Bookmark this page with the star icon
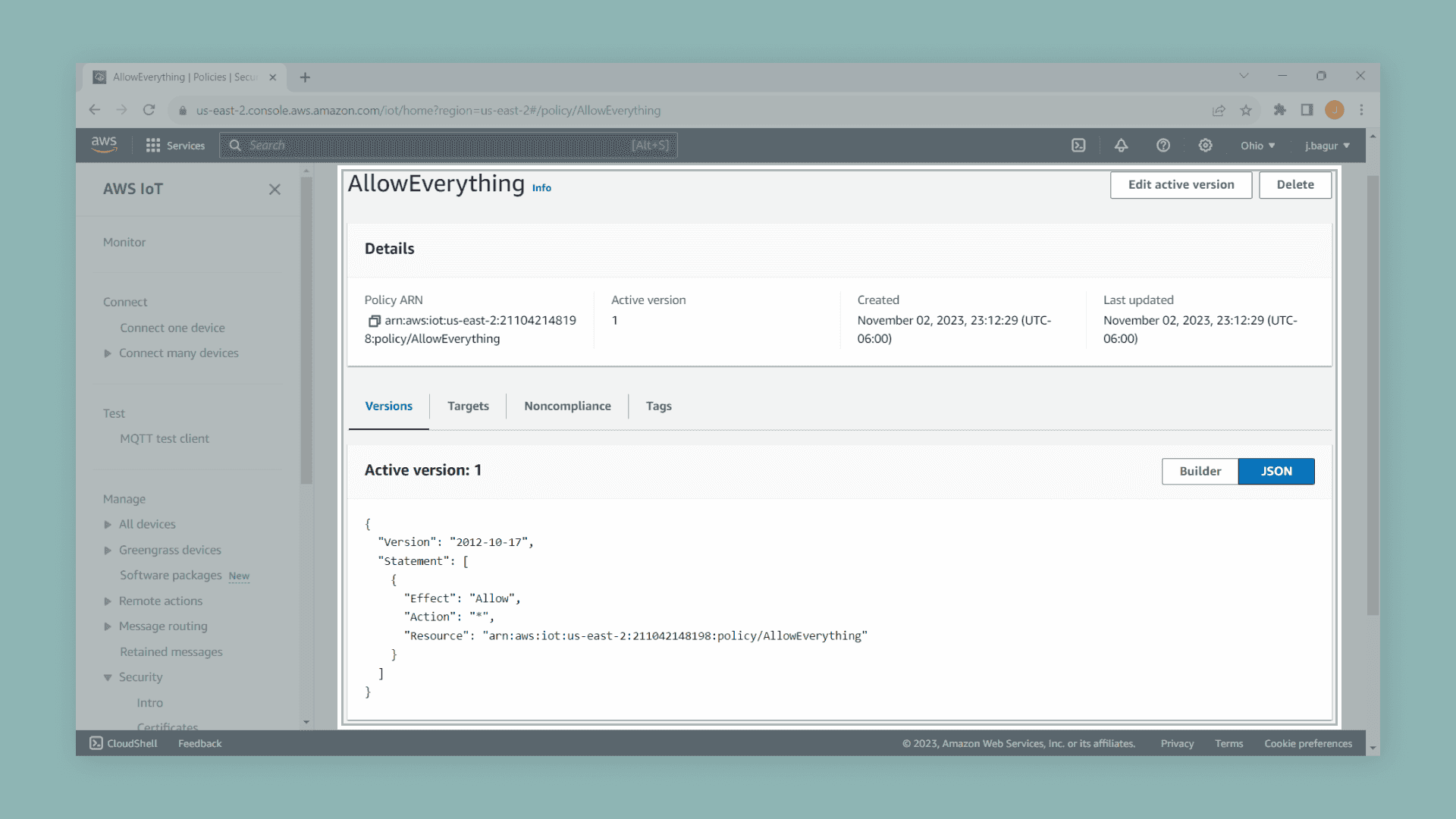Viewport: 1456px width, 819px height. (x=1246, y=110)
